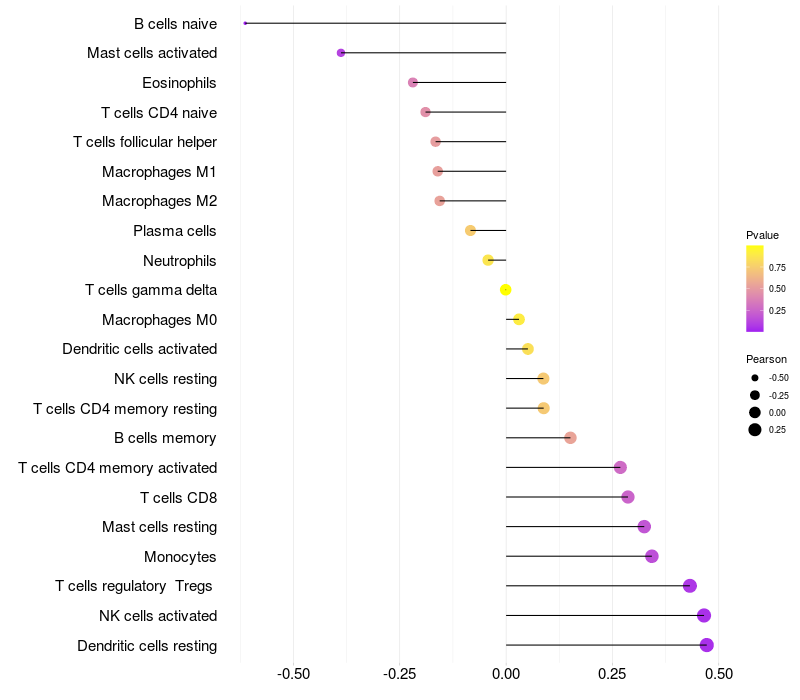Click the Dendritic cells resting data point
The width and height of the screenshot is (800, 700).
[707, 645]
